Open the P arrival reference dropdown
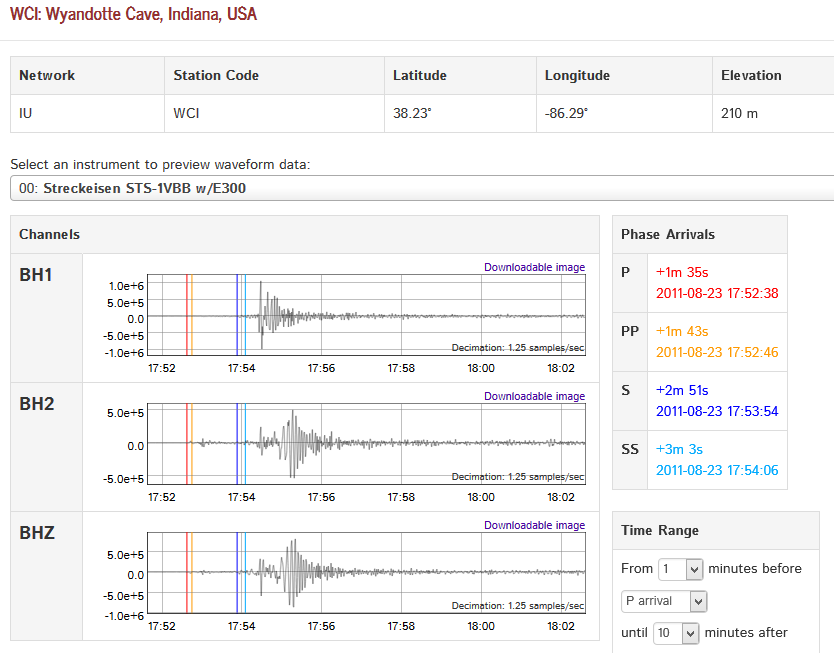The height and width of the screenshot is (653, 834). point(663,601)
